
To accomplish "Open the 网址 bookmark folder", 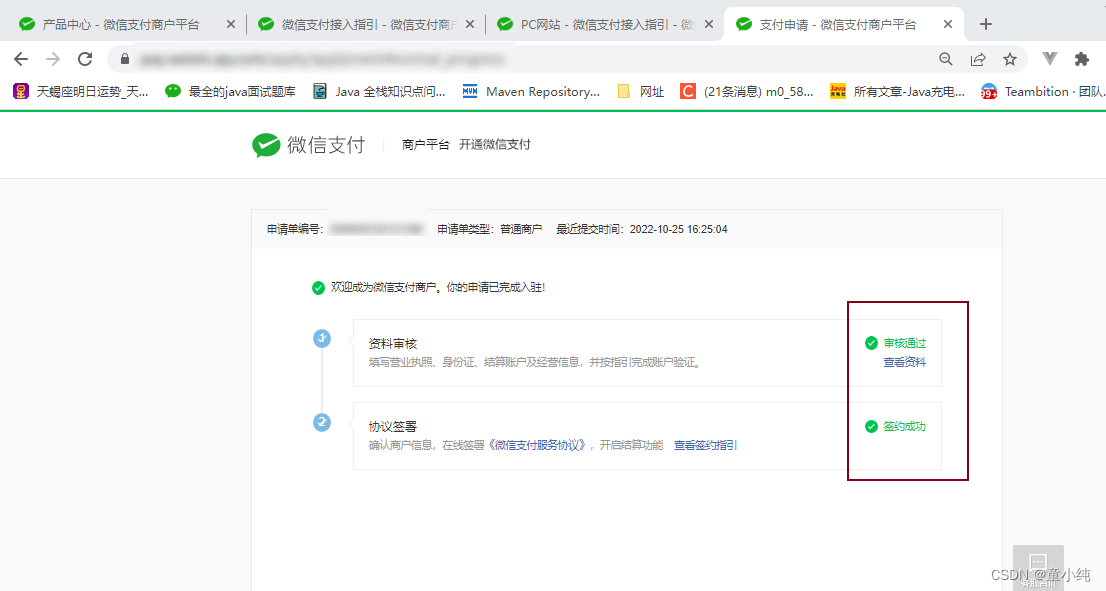I will 640,91.
